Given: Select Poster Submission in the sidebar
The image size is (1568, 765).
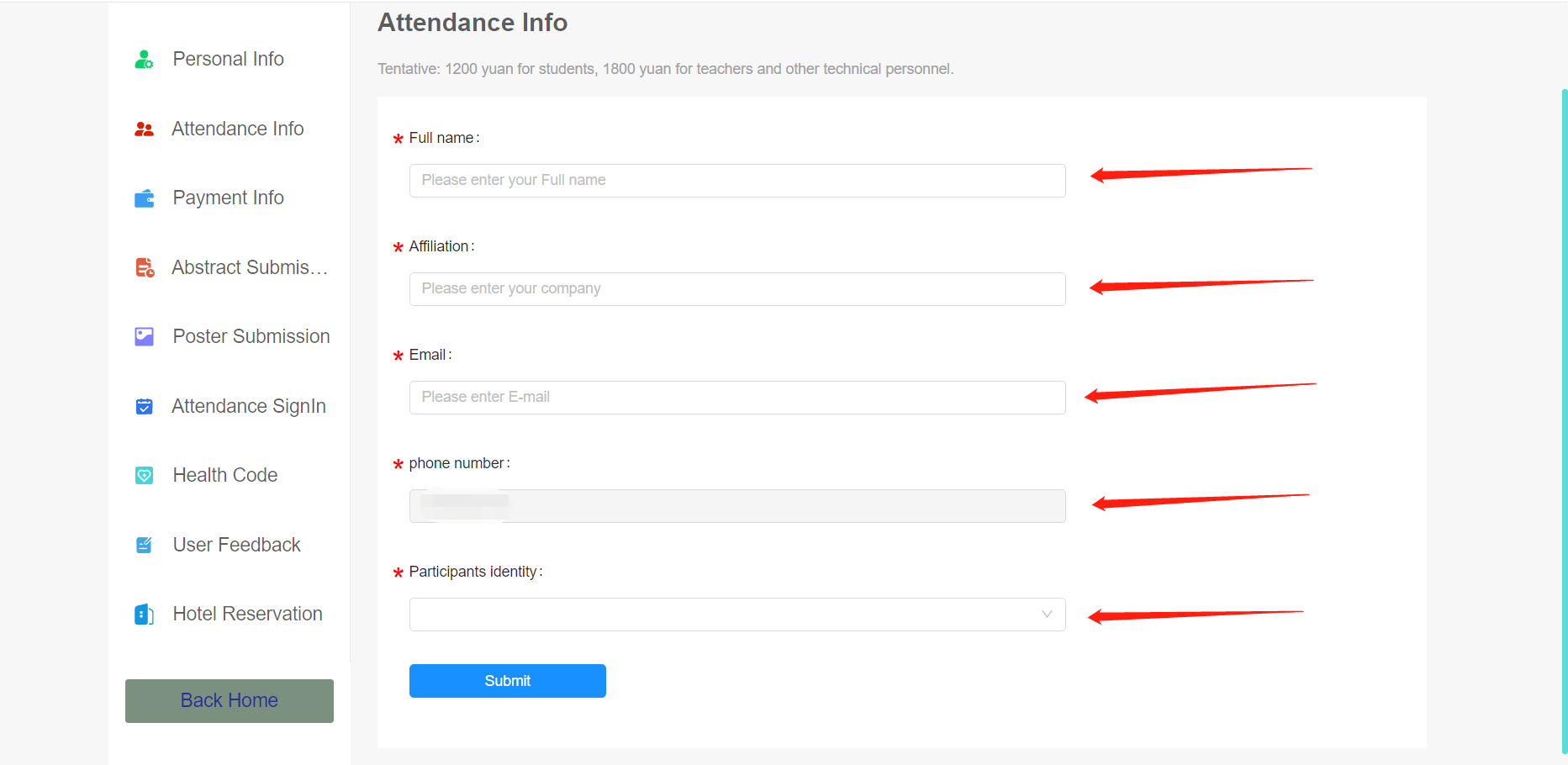Looking at the screenshot, I should (x=251, y=337).
